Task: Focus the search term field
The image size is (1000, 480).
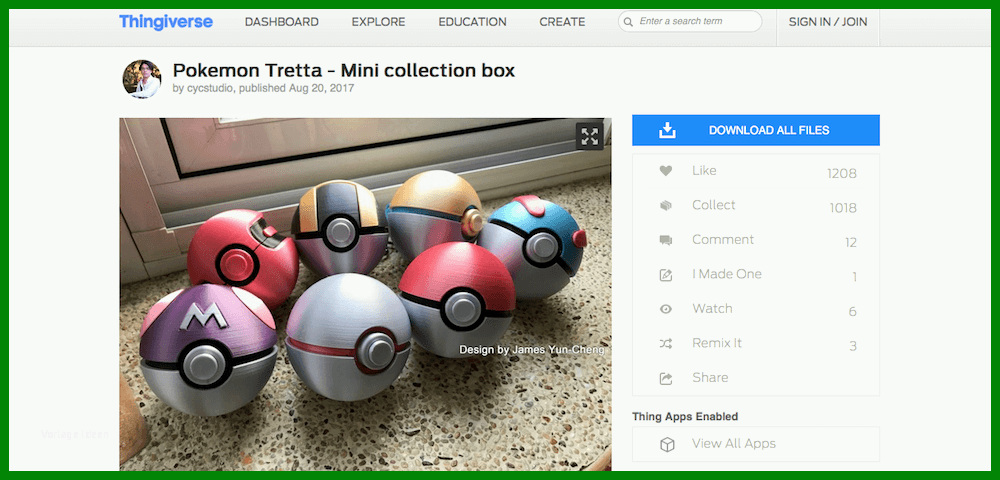Action: click(x=690, y=21)
